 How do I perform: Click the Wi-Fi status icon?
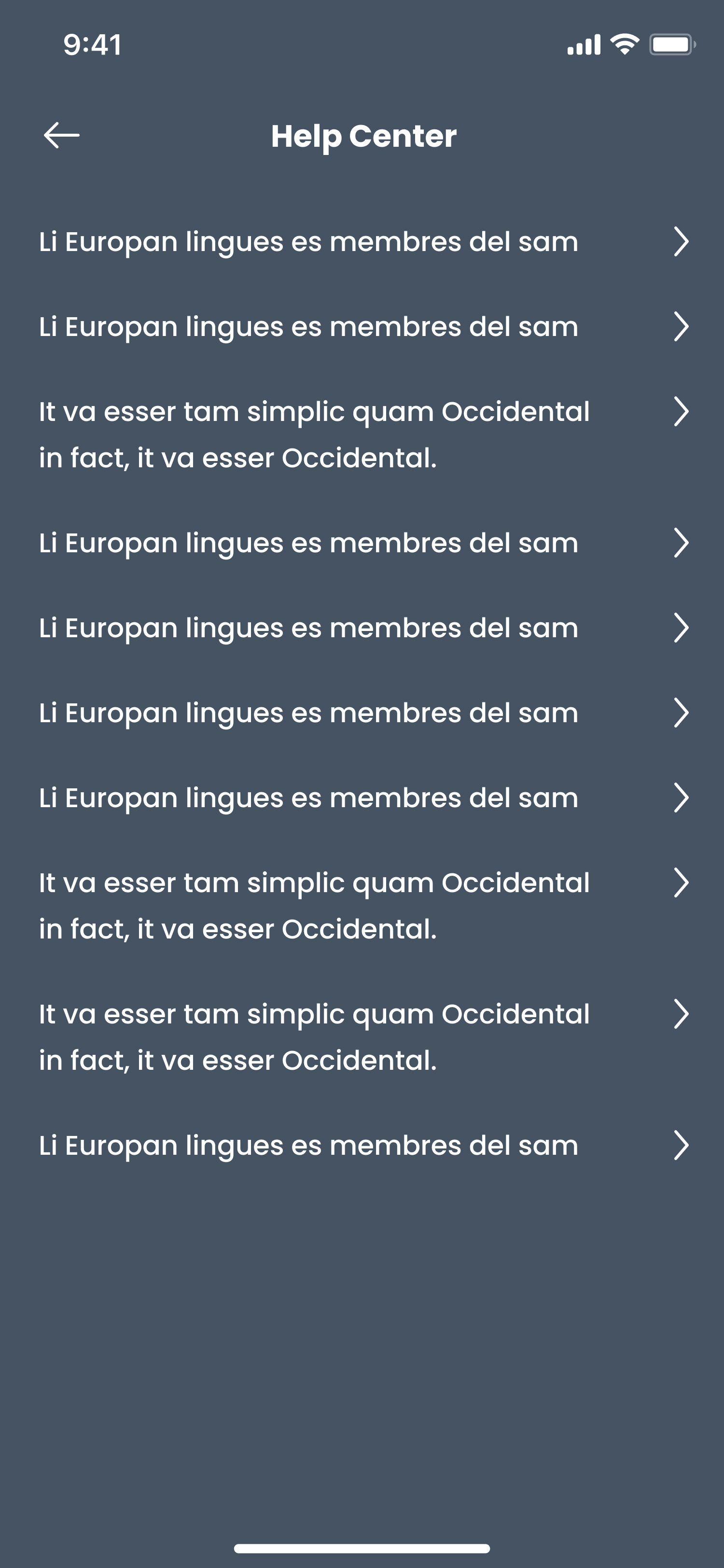point(624,44)
